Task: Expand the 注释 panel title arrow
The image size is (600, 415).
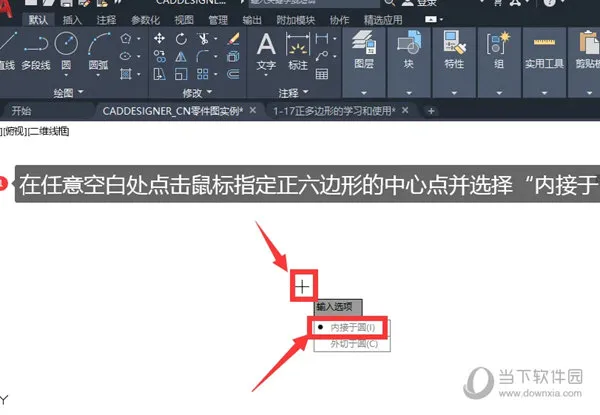Action: pyautogui.click(x=305, y=92)
